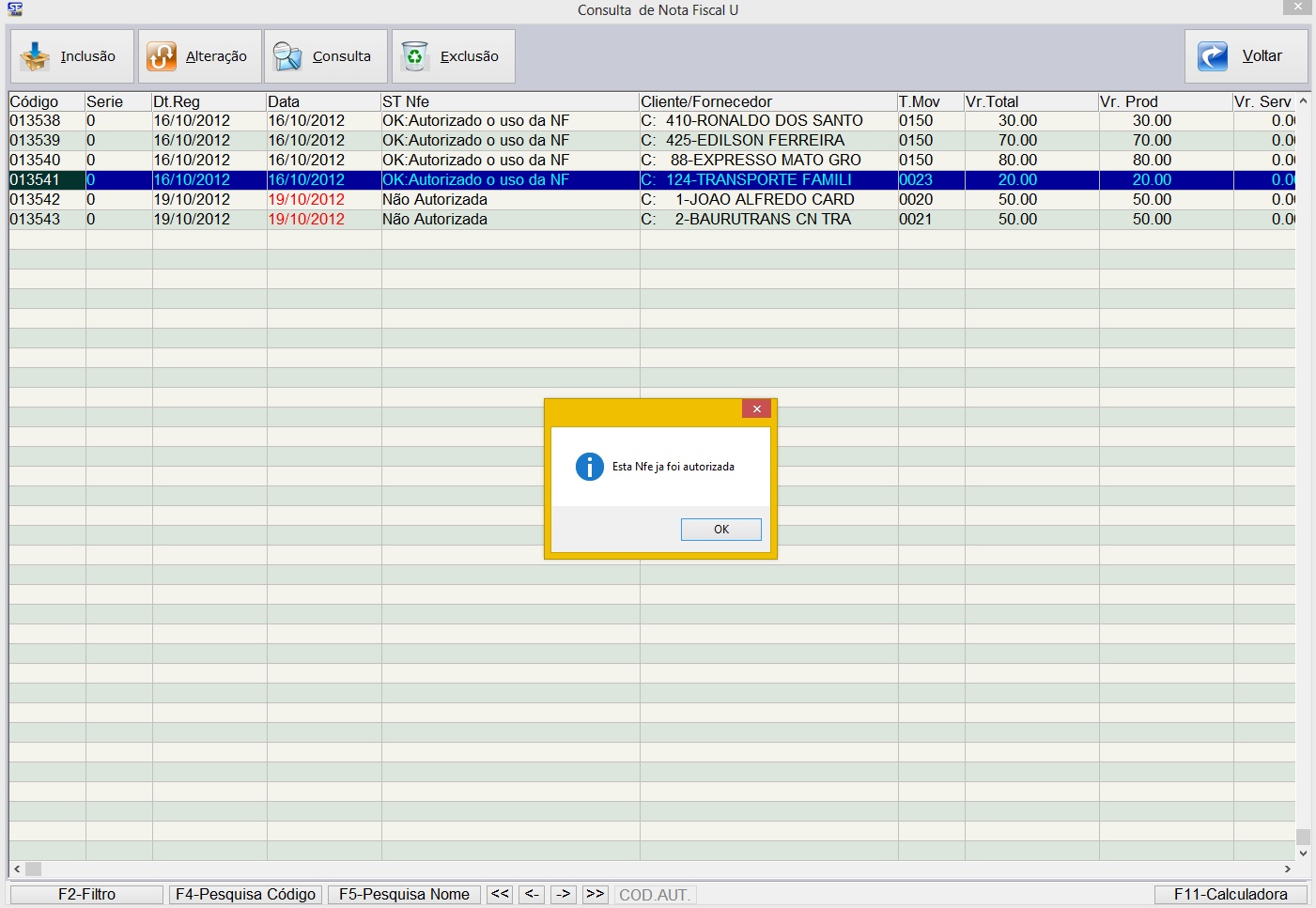The height and width of the screenshot is (908, 1316).
Task: Click the Cliente/Fornecedor column header
Action: tap(706, 101)
